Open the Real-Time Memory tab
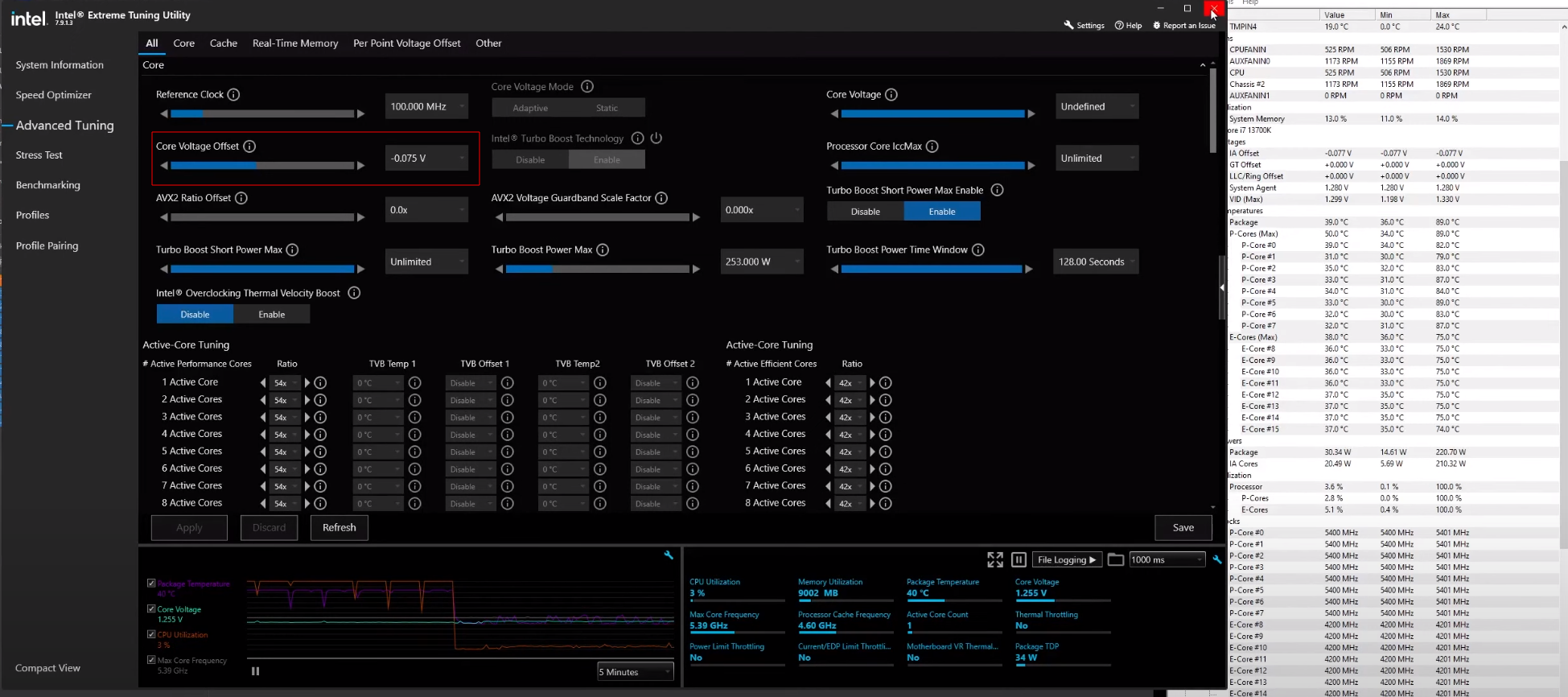This screenshot has height=697, width=1568. click(295, 43)
